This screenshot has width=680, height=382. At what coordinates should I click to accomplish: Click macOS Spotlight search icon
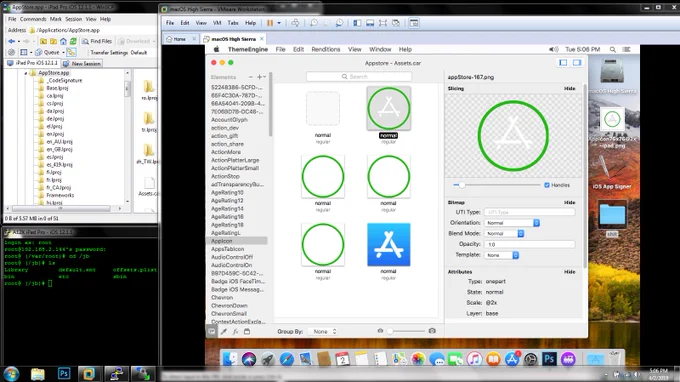click(612, 49)
